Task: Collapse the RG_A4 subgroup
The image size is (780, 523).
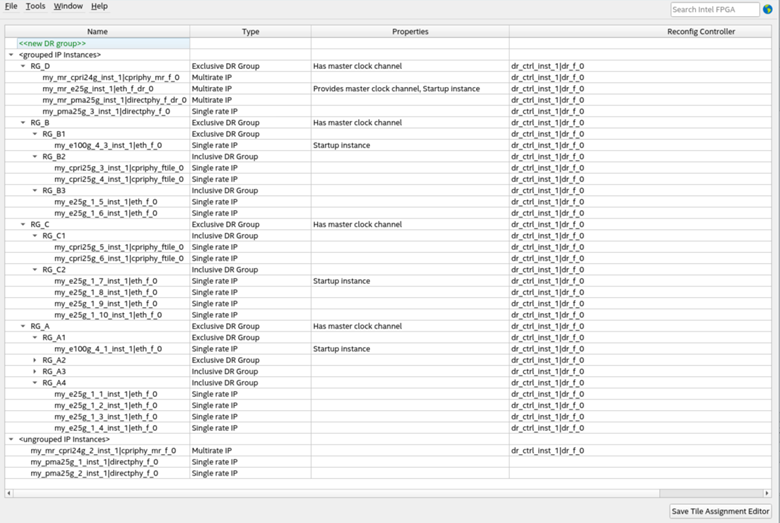Action: click(35, 383)
